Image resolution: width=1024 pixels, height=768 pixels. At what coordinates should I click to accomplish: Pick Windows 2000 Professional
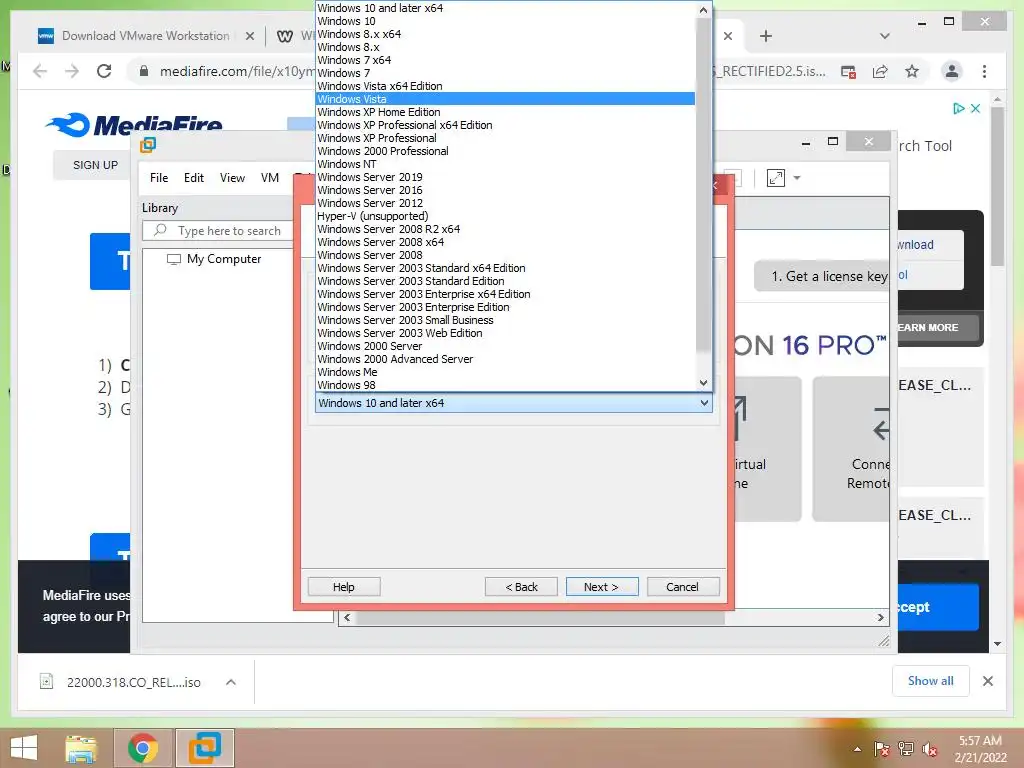tap(505, 151)
